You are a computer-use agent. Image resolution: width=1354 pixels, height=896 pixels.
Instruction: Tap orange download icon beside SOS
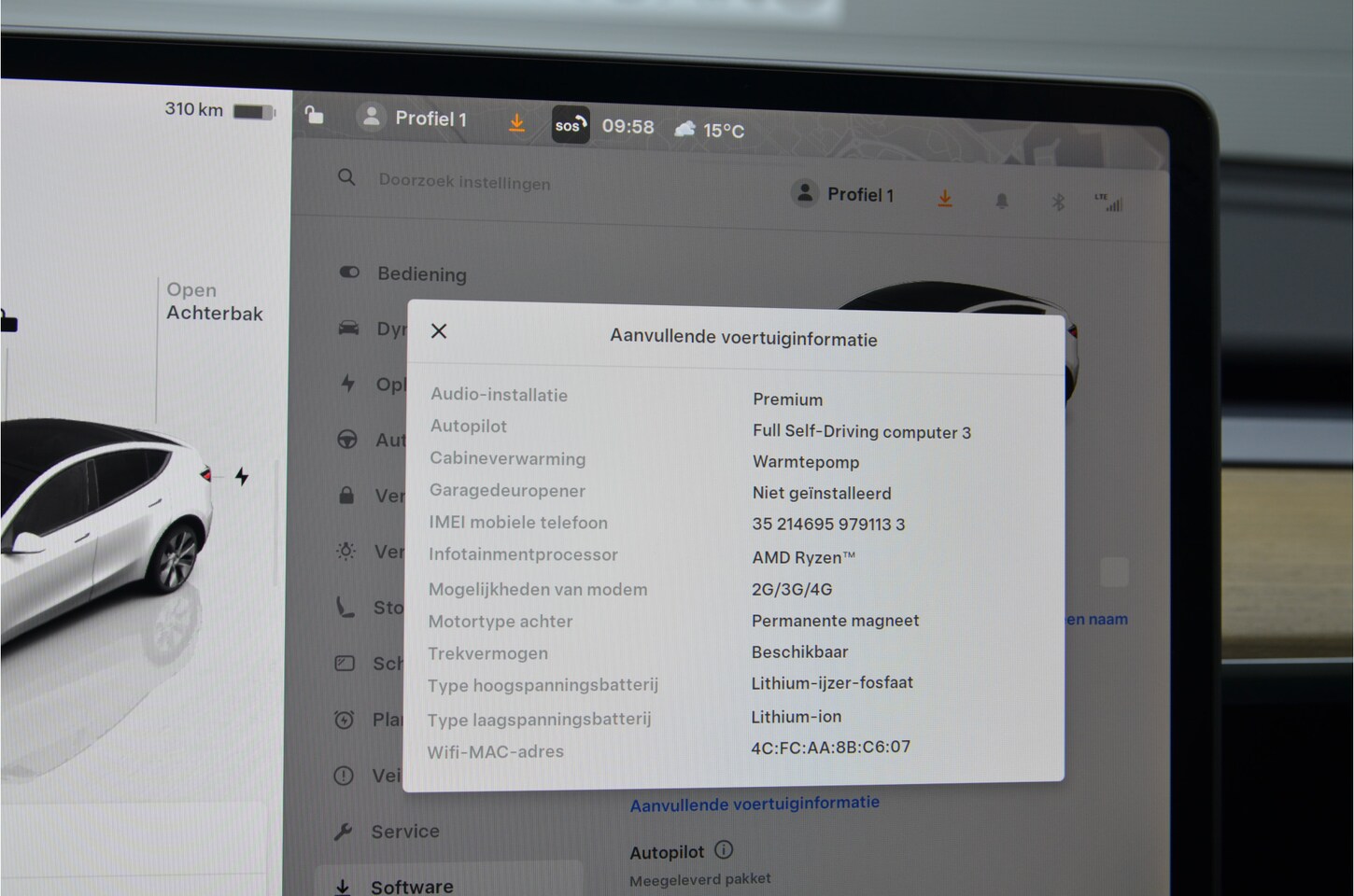516,123
